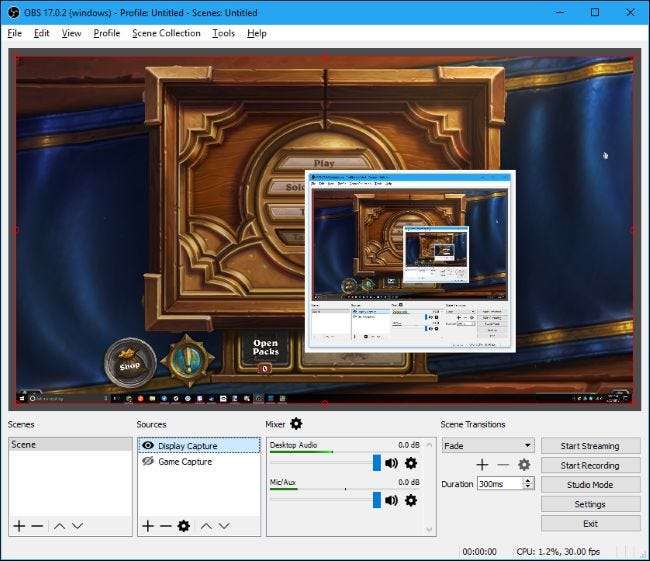
Task: Show the hidden Game Capture source
Action: click(148, 462)
